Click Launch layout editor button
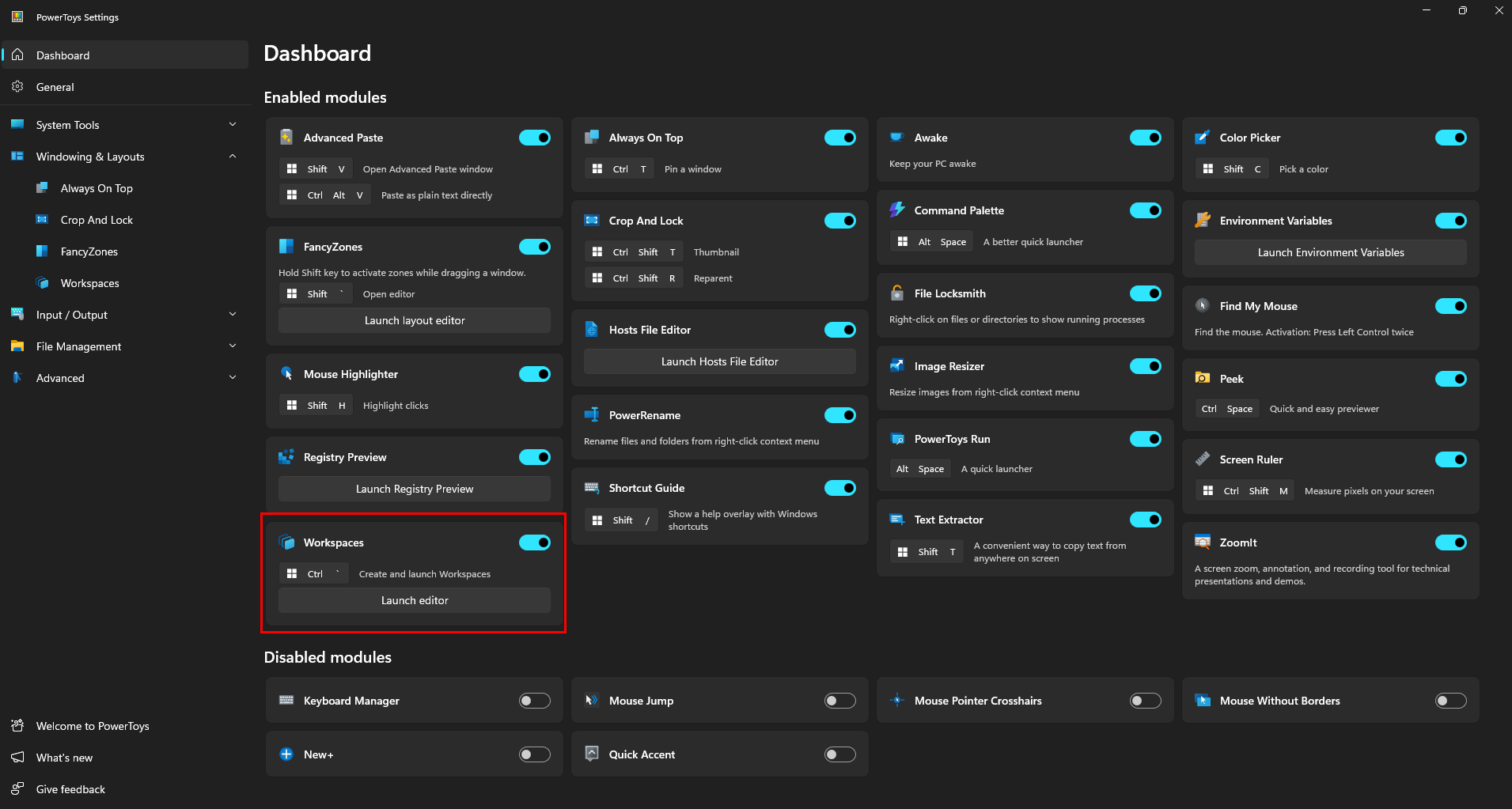 click(415, 320)
